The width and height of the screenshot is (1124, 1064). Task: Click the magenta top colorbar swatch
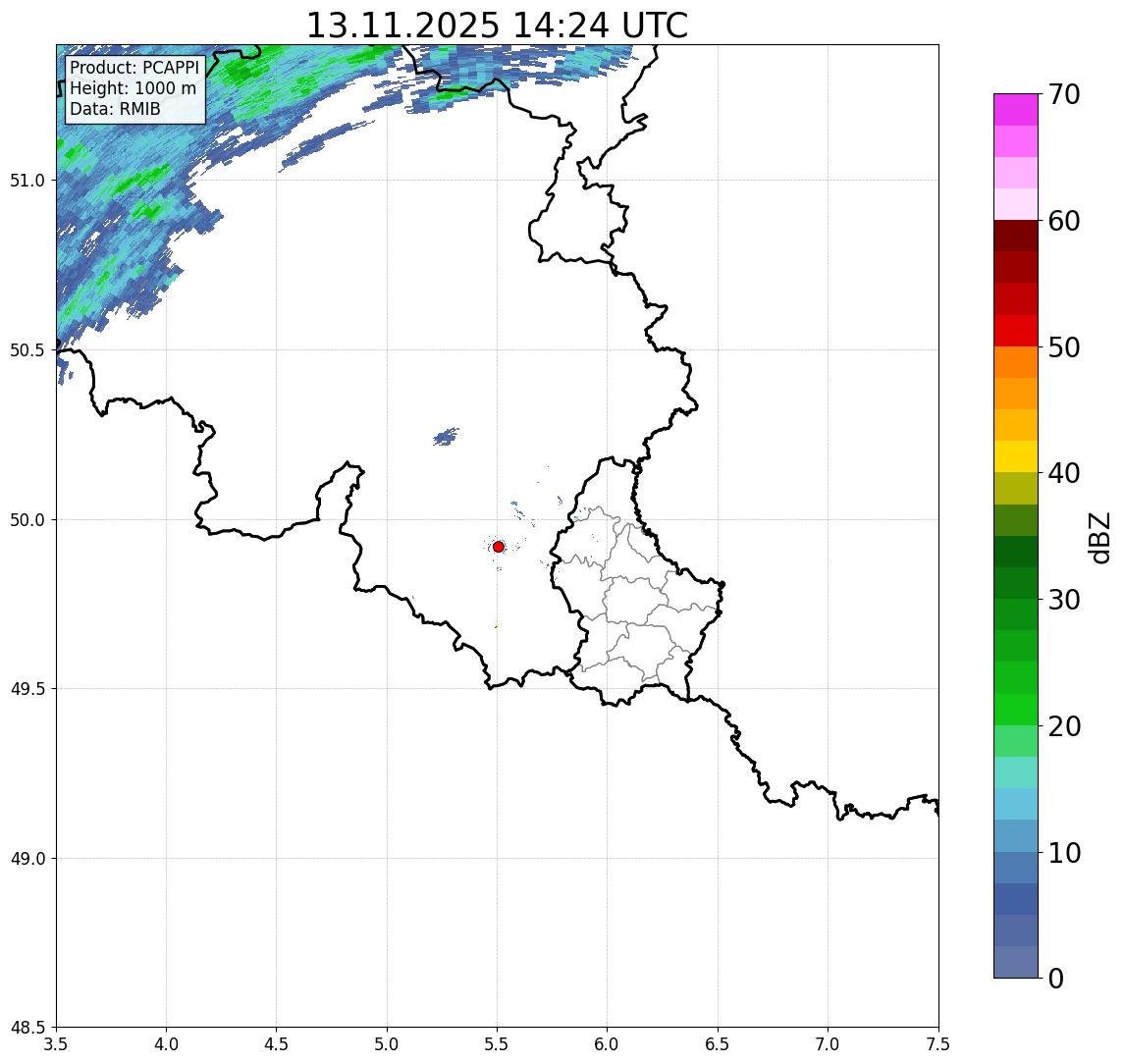click(1016, 110)
